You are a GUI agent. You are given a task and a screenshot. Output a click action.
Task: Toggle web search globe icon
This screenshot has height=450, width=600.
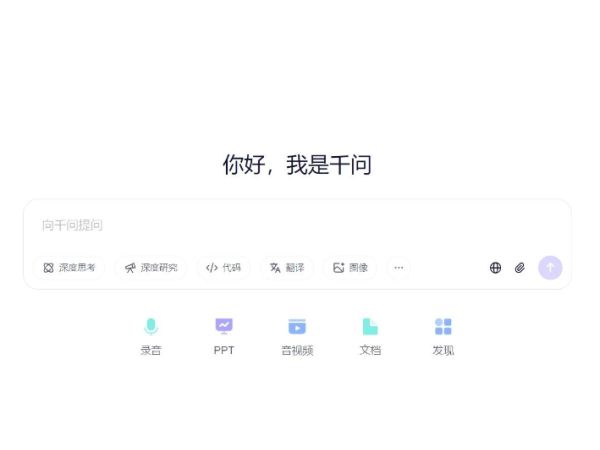[496, 268]
